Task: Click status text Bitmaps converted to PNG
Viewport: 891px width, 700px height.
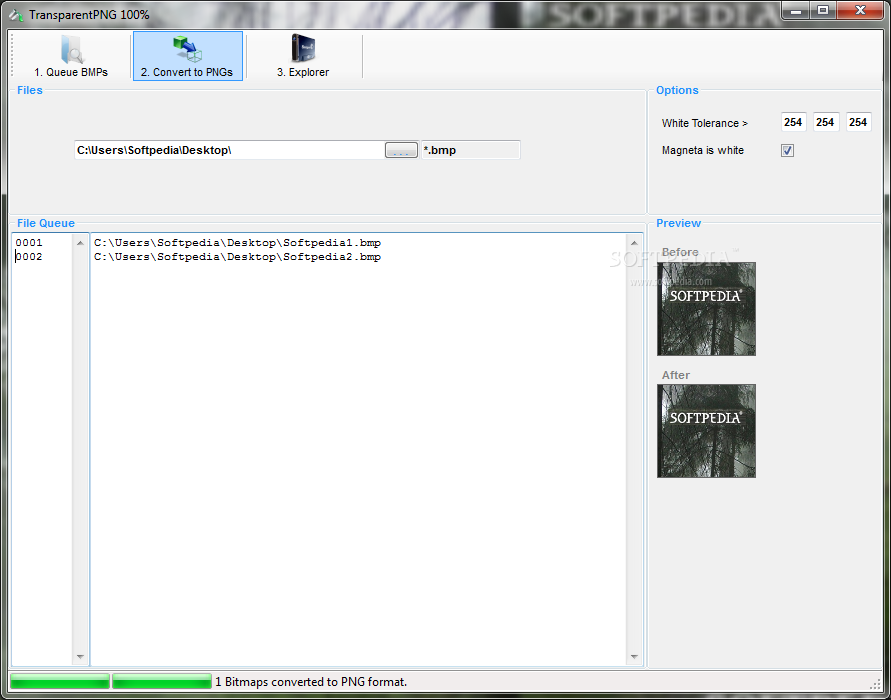Action: click(x=311, y=682)
